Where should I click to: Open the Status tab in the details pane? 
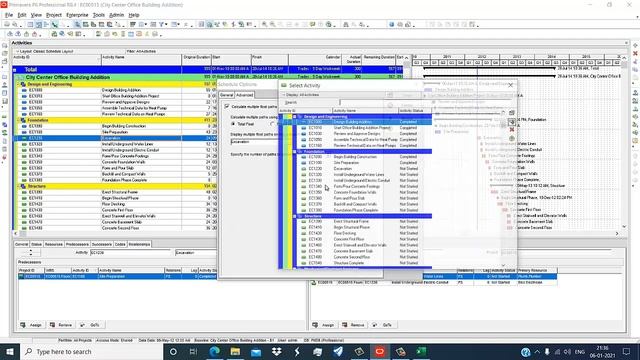(x=36, y=244)
